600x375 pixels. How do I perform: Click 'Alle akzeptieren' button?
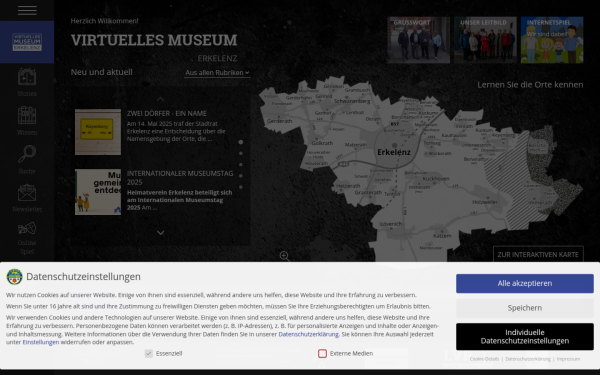pyautogui.click(x=525, y=284)
